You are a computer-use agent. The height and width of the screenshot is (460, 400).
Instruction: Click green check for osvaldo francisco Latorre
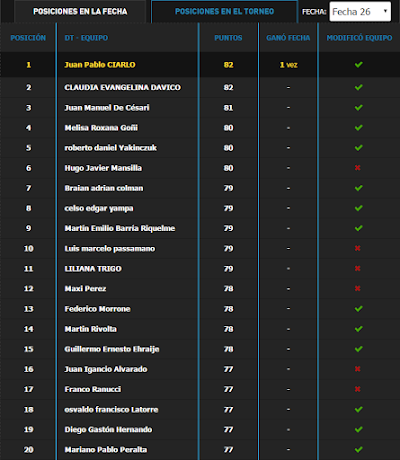359,409
